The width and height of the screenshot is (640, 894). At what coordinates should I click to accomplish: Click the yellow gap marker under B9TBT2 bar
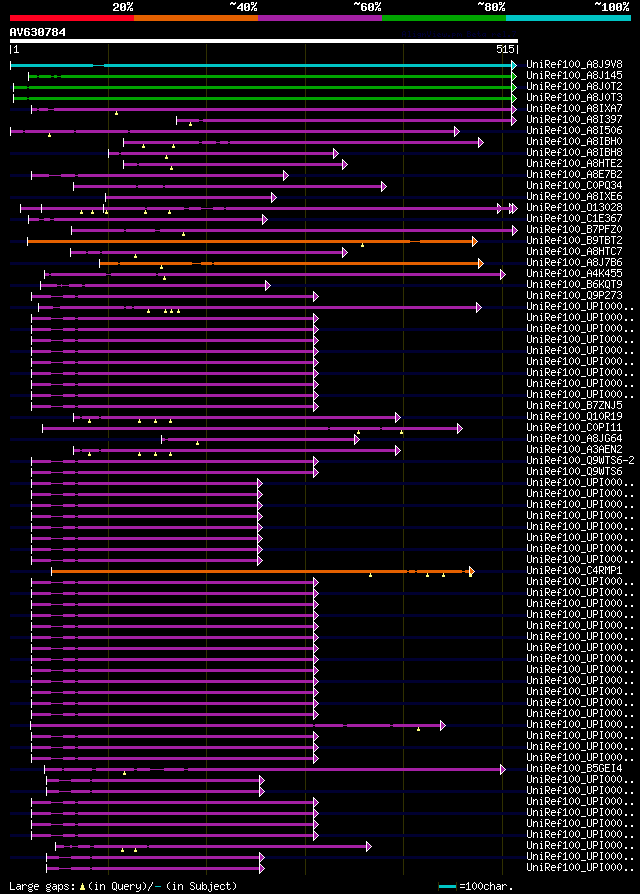point(362,245)
